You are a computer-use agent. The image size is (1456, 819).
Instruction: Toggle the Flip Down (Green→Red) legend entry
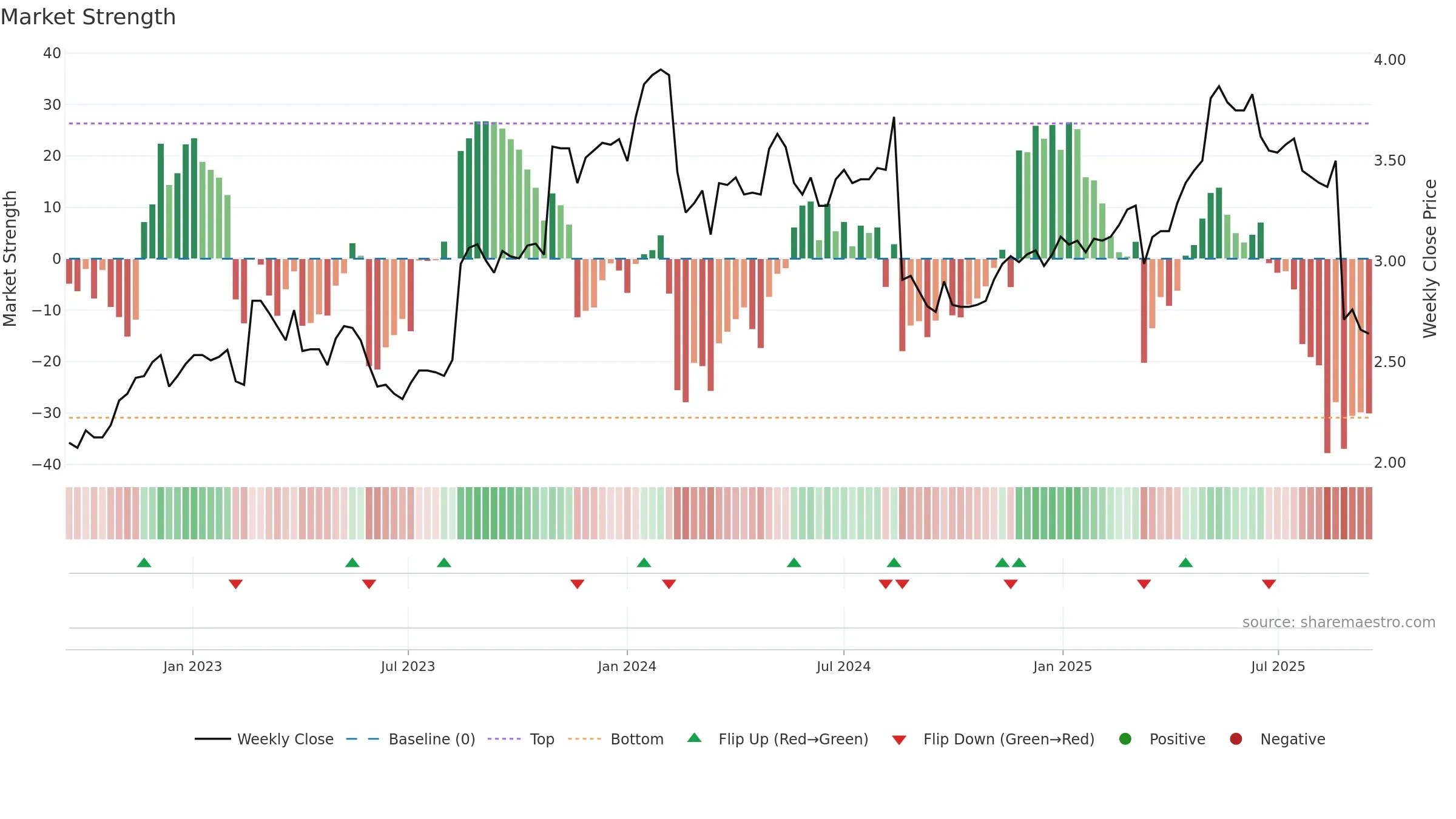(993, 739)
